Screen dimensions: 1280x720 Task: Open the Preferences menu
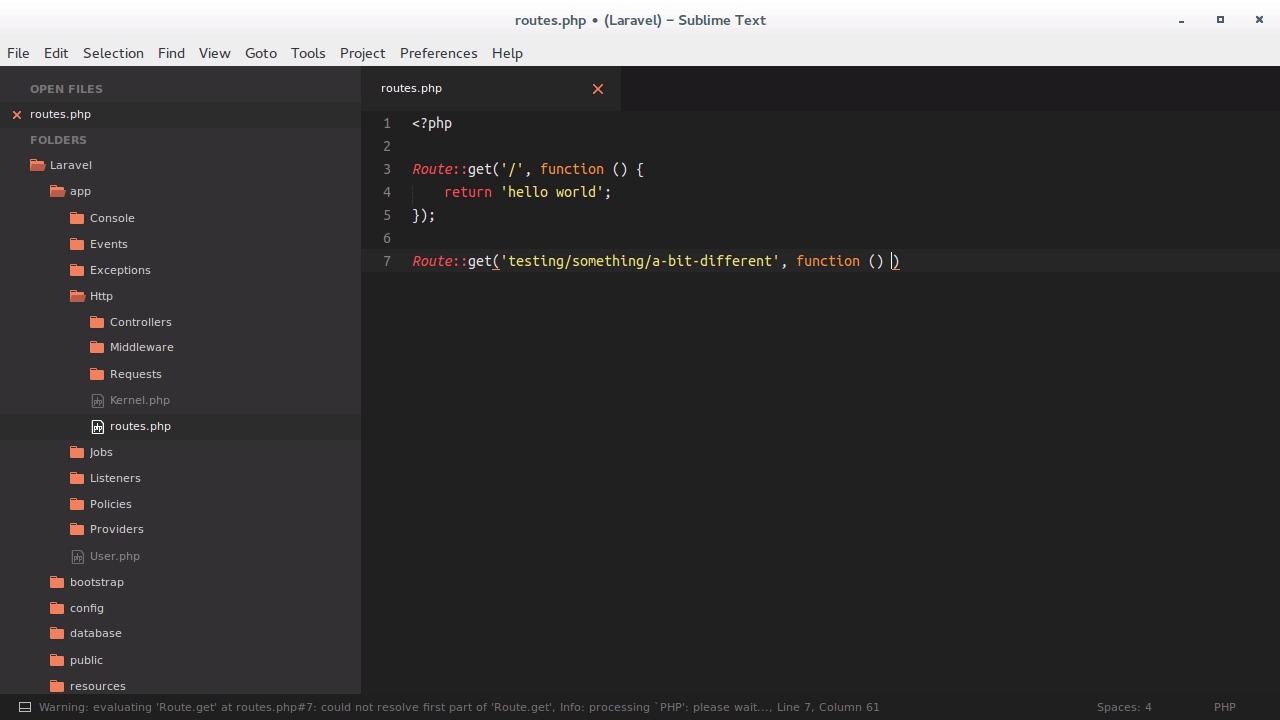click(438, 53)
